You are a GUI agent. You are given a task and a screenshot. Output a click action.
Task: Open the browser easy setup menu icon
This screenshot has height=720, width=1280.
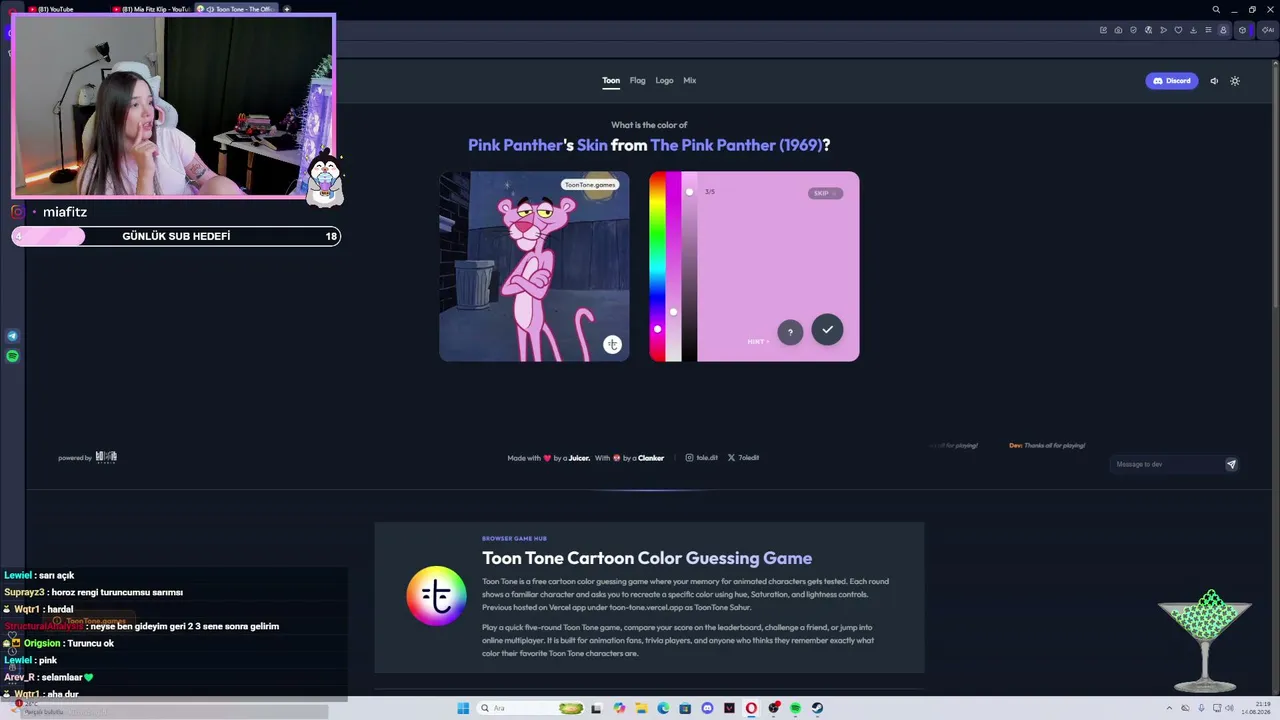[x=1207, y=30]
